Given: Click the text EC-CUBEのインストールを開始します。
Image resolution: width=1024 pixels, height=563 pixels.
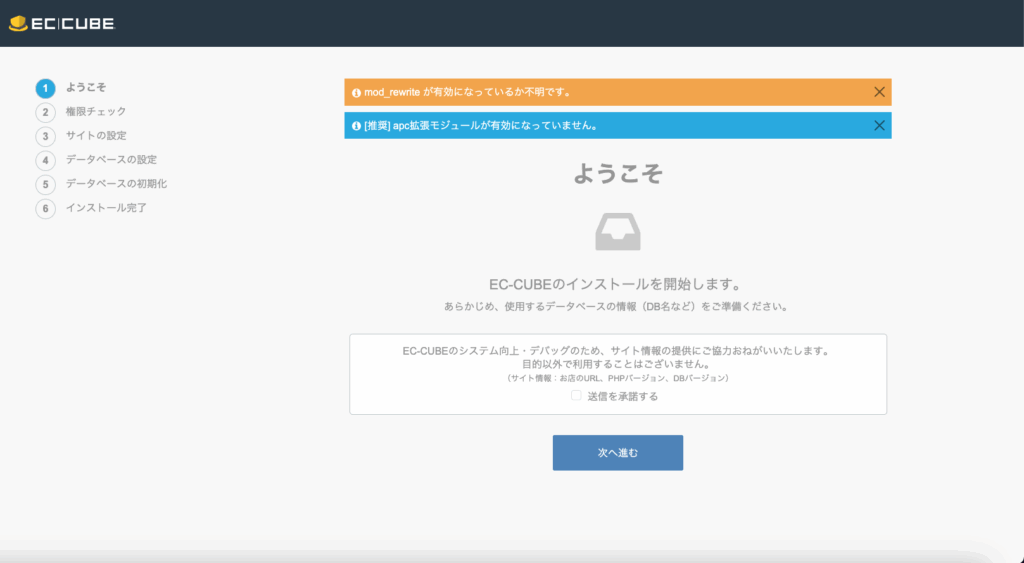Looking at the screenshot, I should [x=616, y=285].
